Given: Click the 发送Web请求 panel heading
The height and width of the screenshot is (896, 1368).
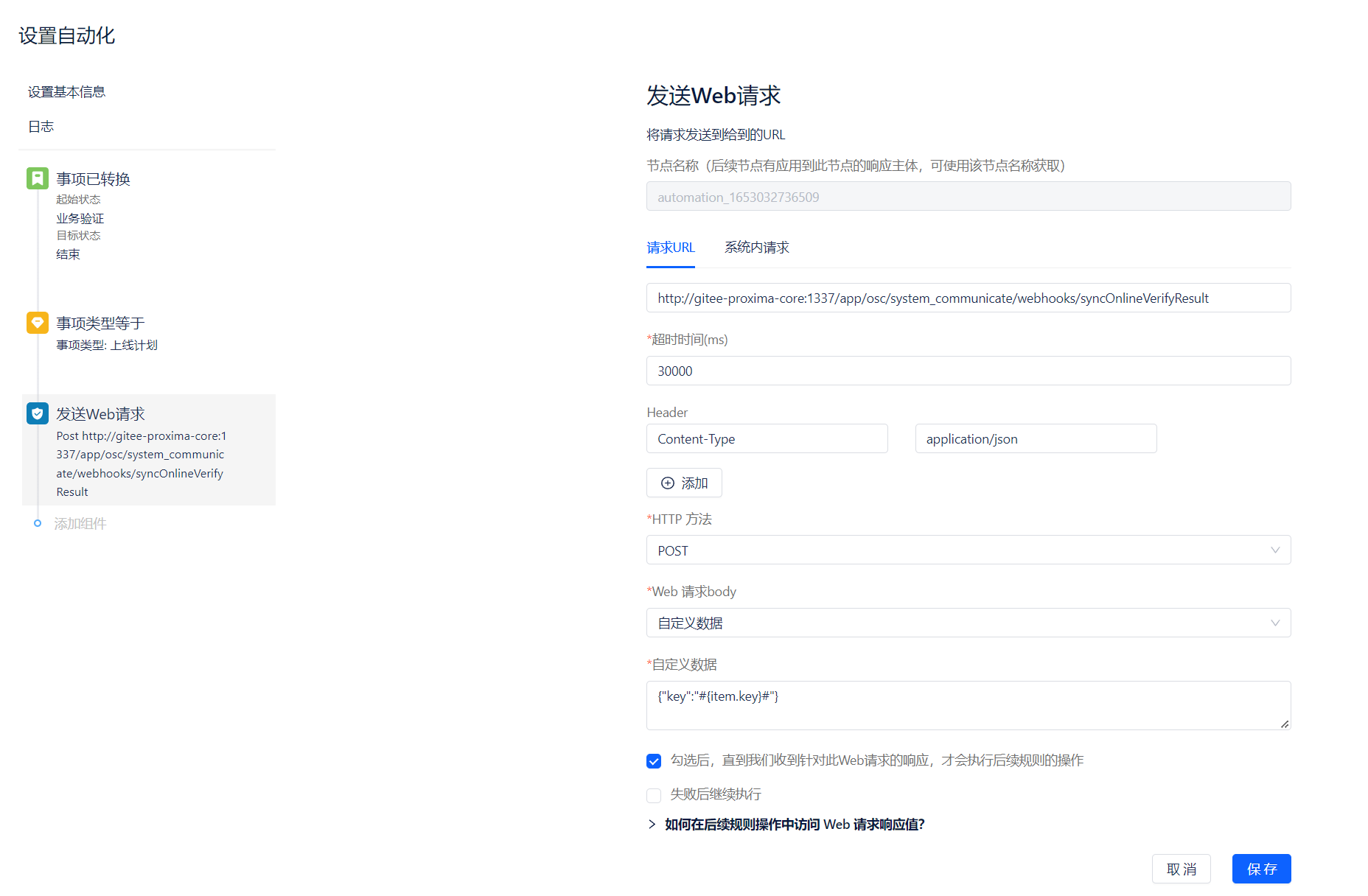Looking at the screenshot, I should pyautogui.click(x=713, y=95).
